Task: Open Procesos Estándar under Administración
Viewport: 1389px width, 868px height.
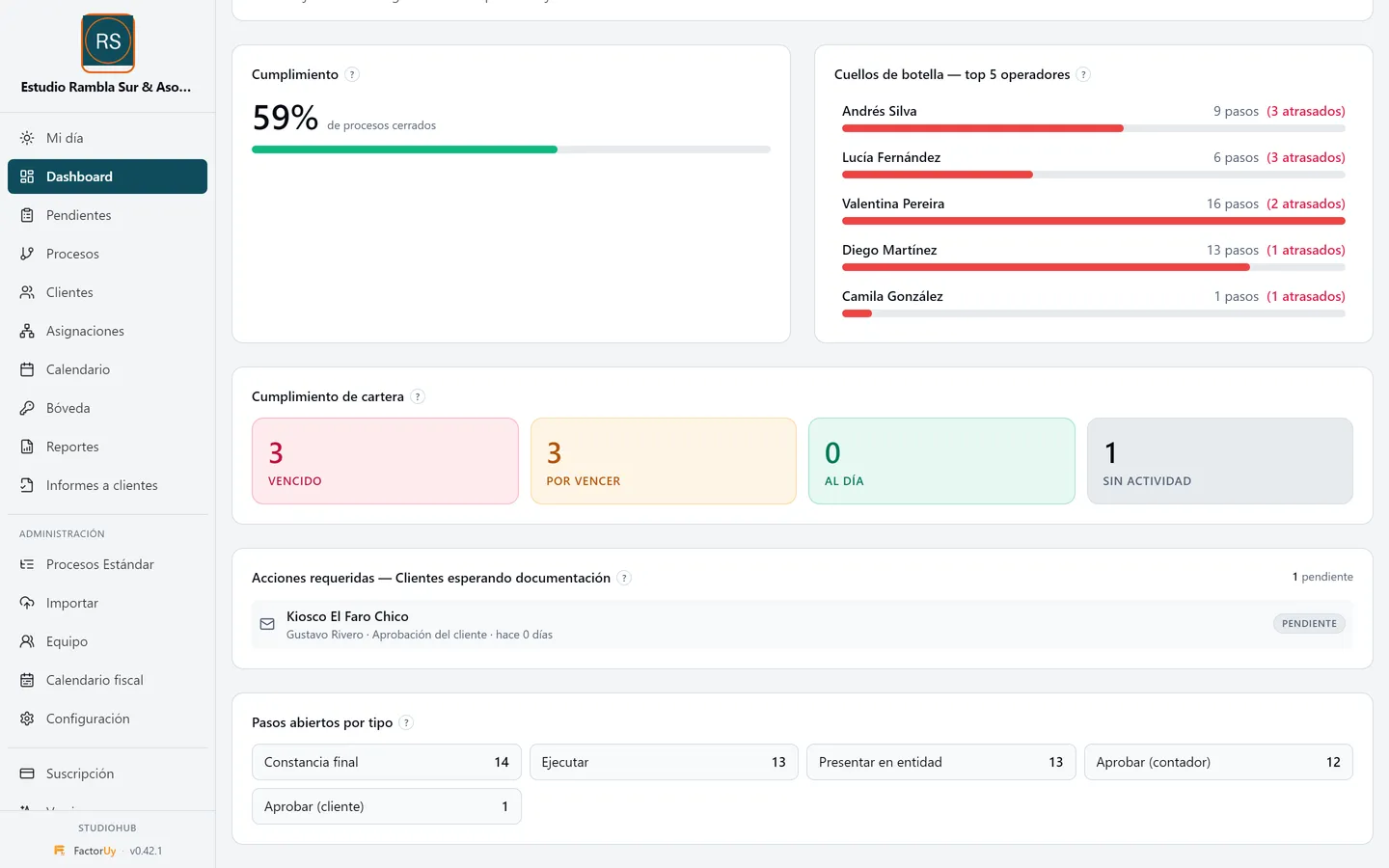Action: (x=107, y=564)
